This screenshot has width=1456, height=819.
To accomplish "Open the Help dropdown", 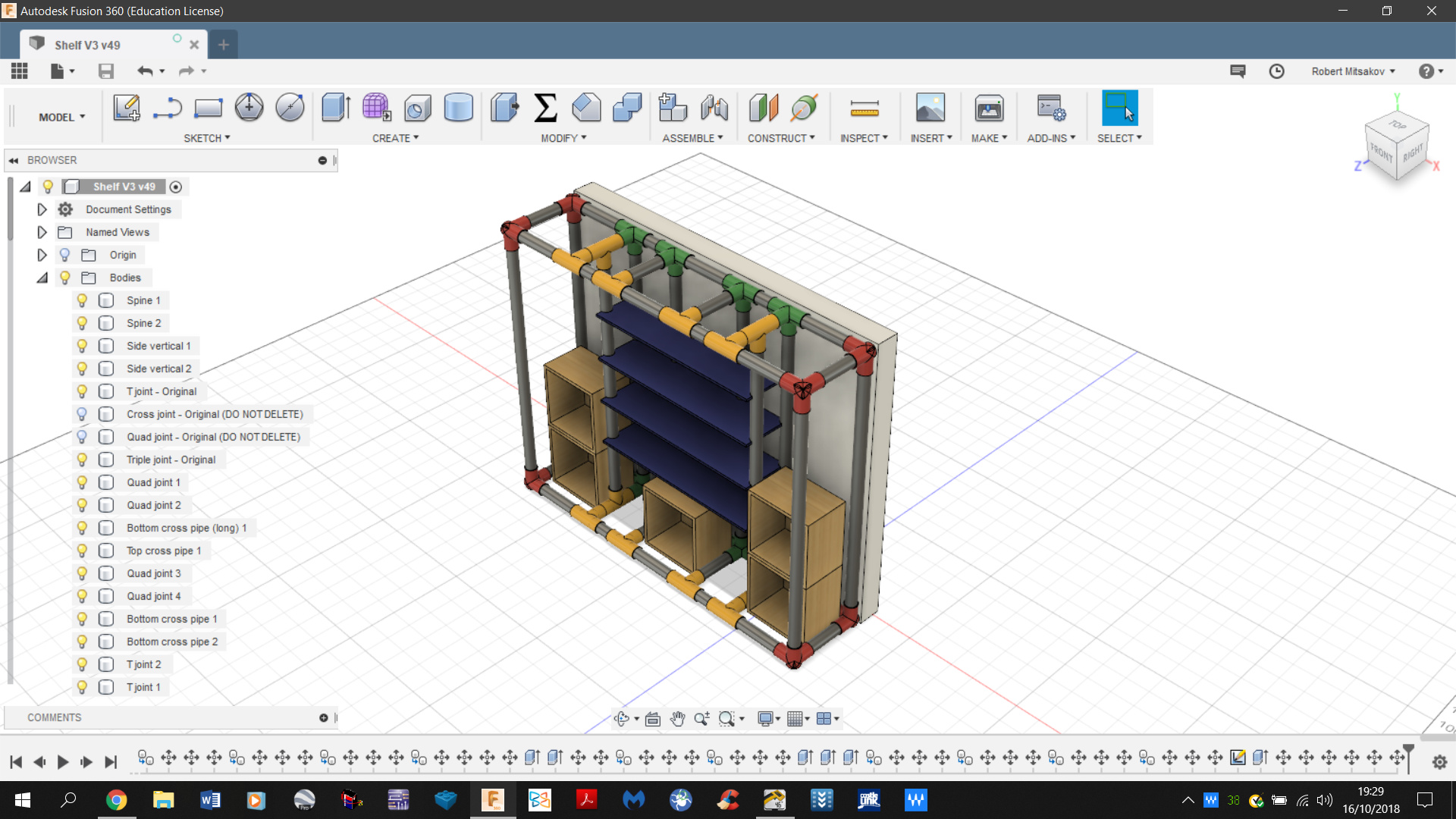I will 1430,71.
